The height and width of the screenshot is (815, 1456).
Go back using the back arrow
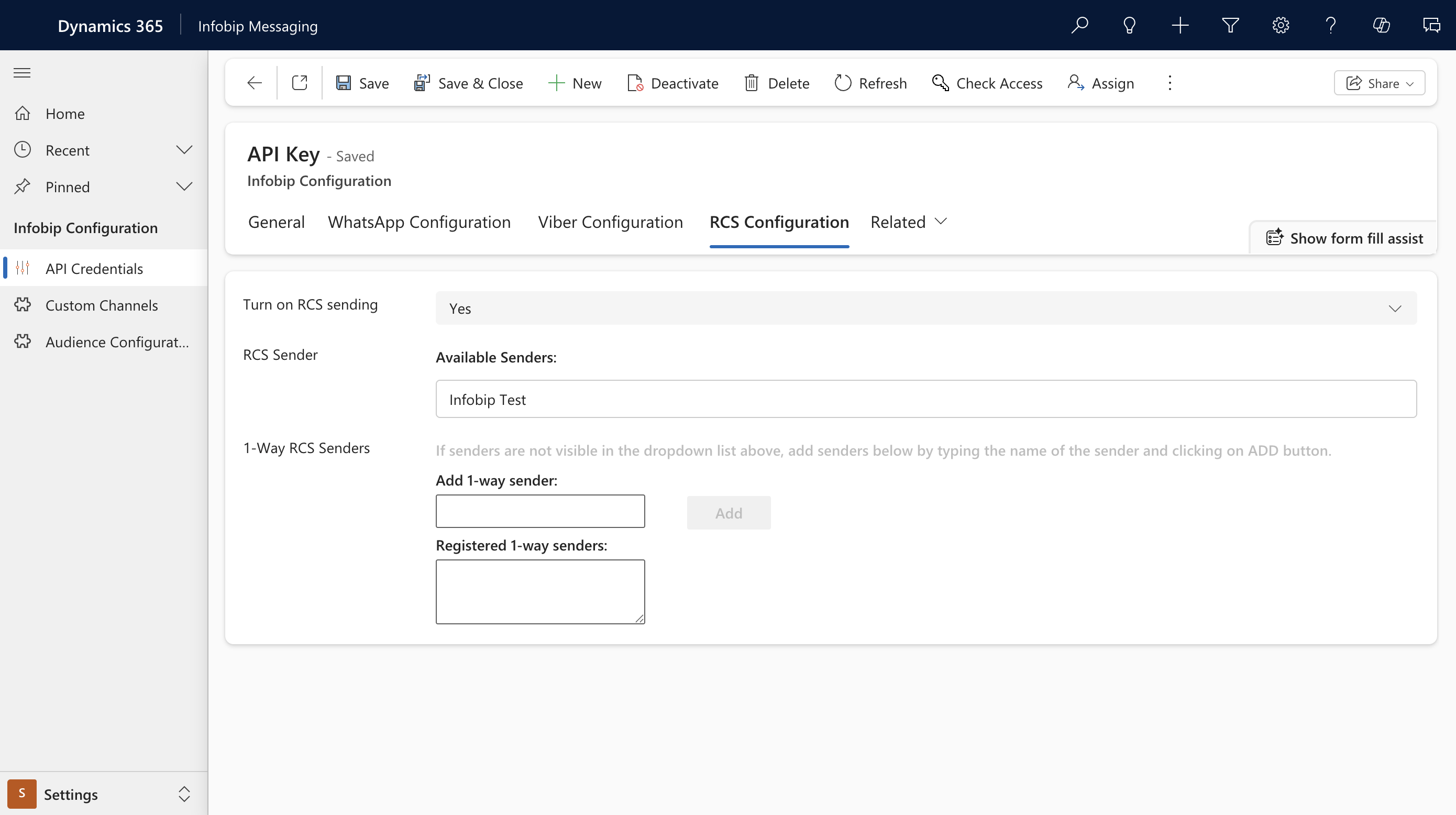(x=255, y=83)
